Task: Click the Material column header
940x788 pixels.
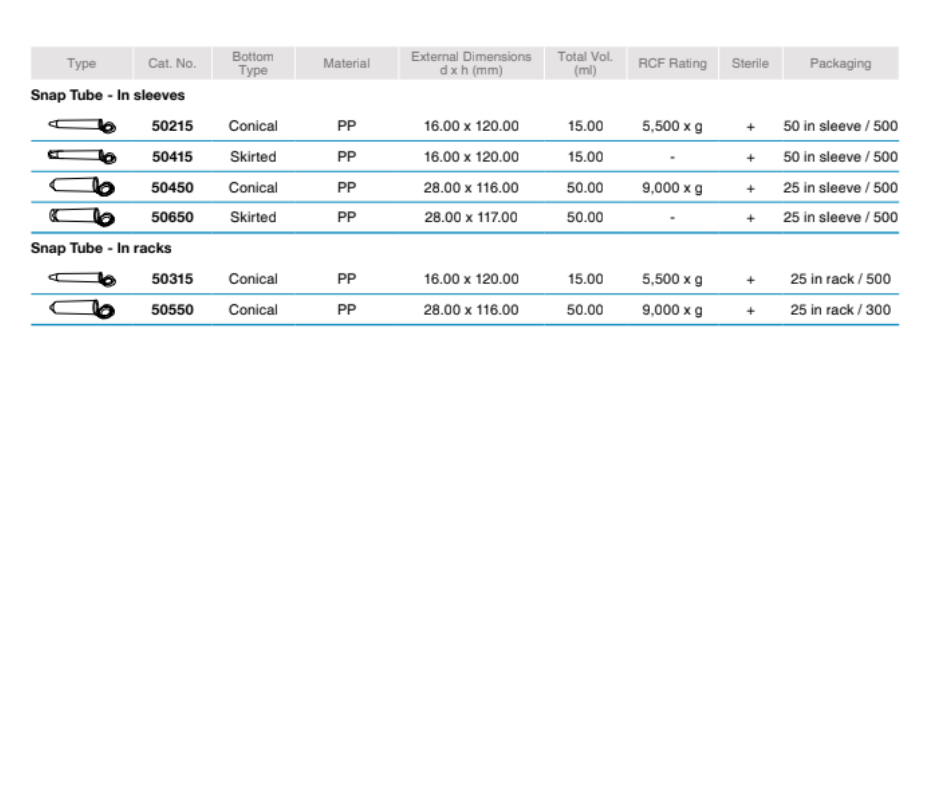Action: click(x=346, y=63)
